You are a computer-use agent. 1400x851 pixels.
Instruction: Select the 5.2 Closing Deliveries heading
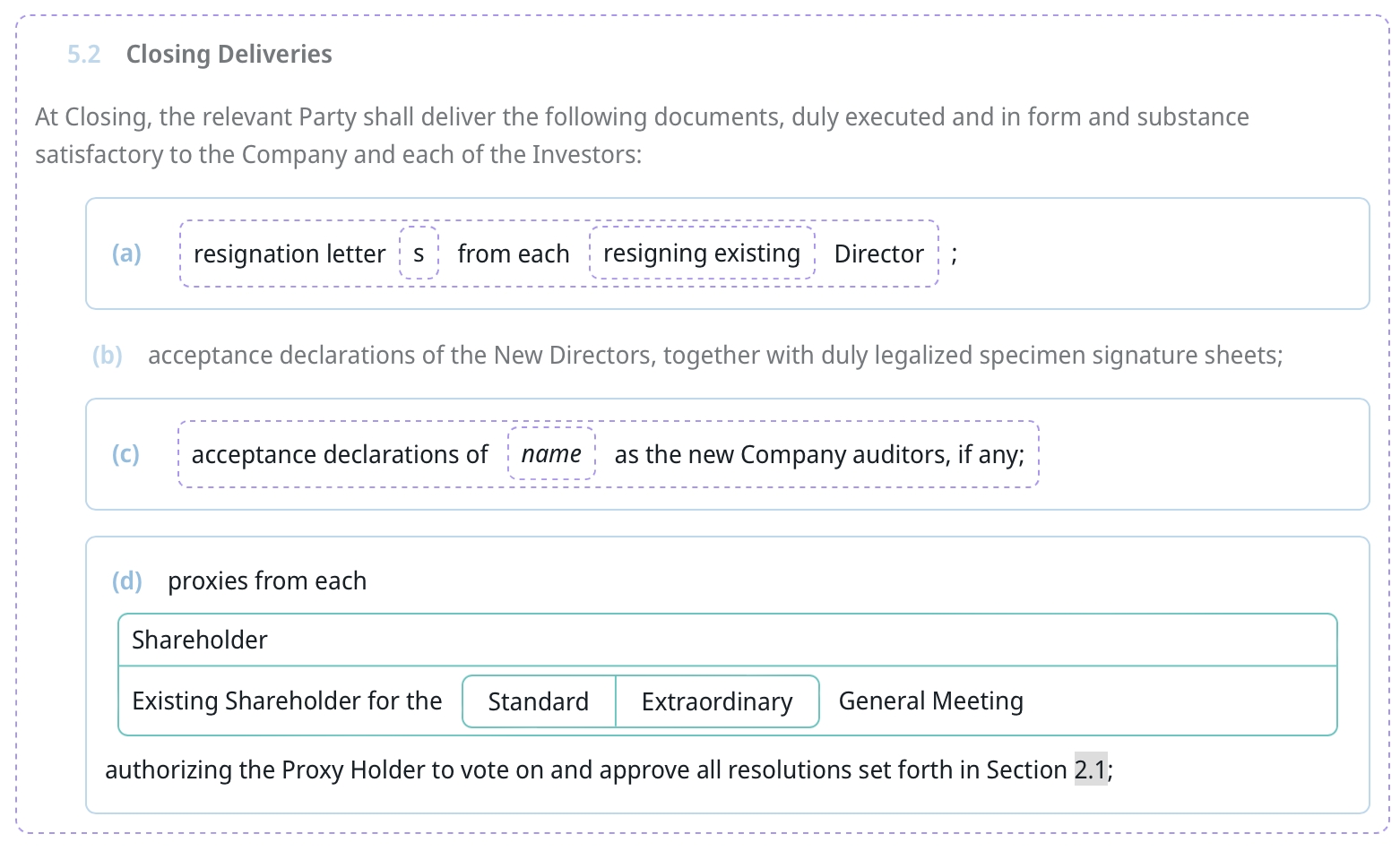[229, 54]
